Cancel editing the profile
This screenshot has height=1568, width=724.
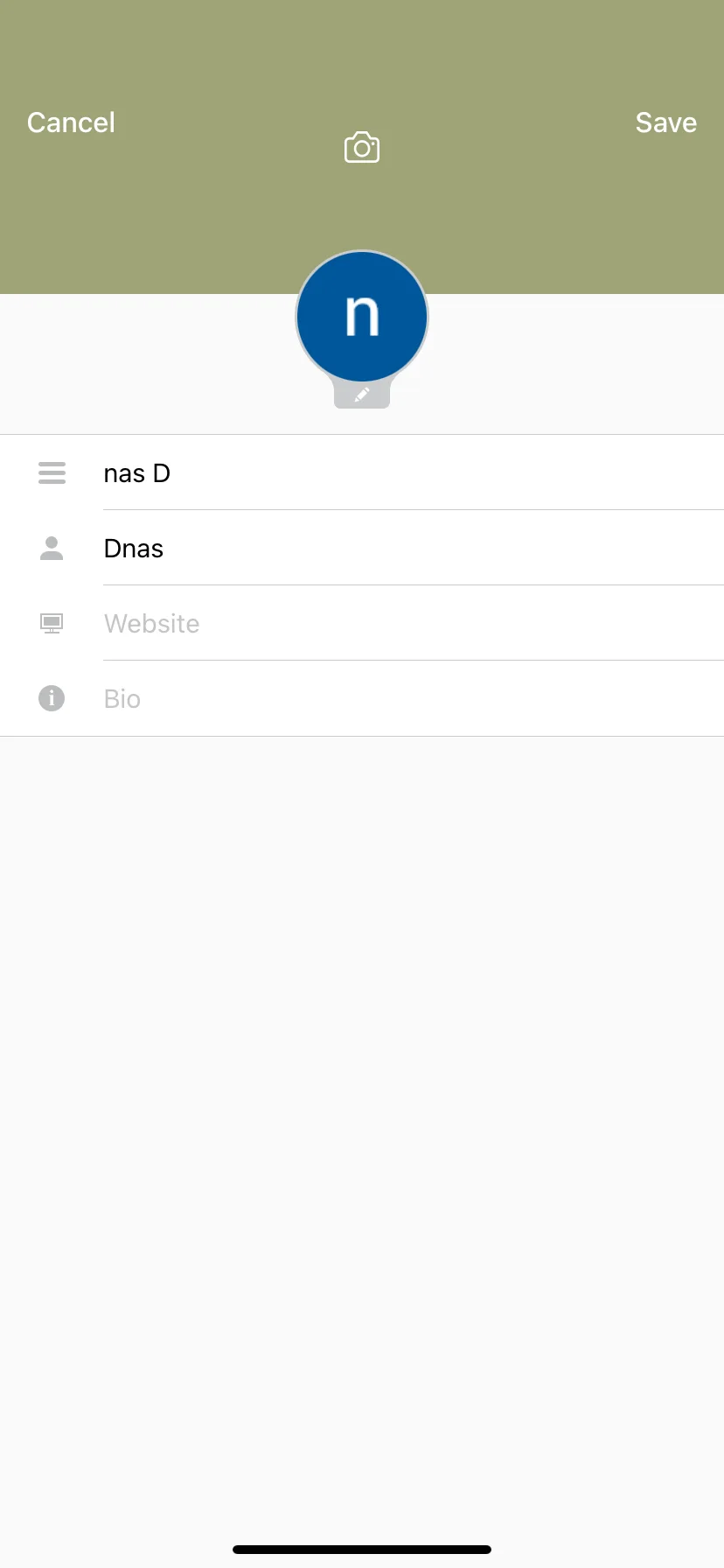click(71, 122)
